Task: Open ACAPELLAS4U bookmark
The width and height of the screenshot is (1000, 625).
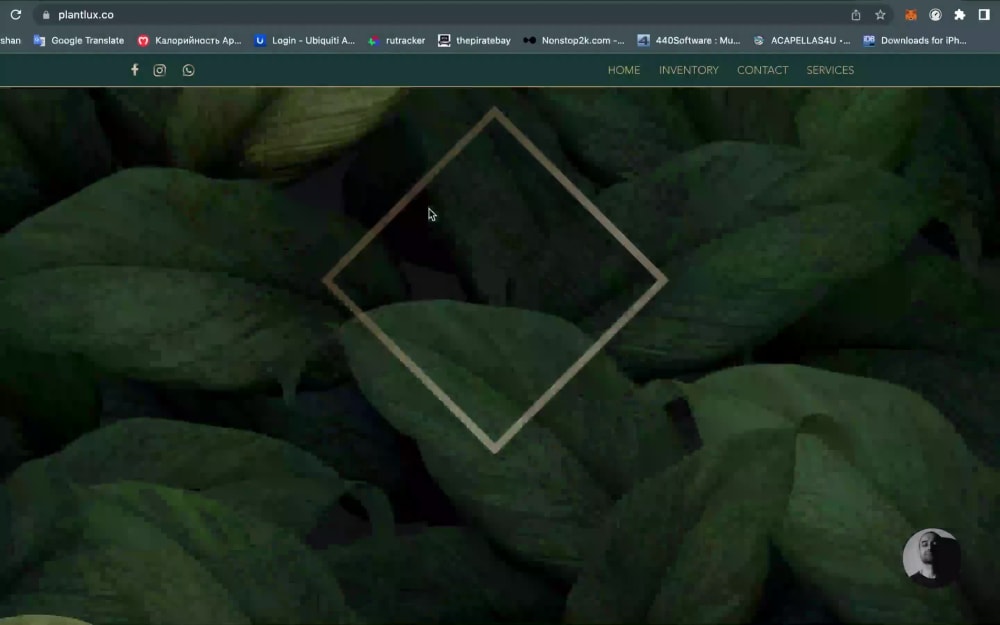Action: click(x=802, y=40)
